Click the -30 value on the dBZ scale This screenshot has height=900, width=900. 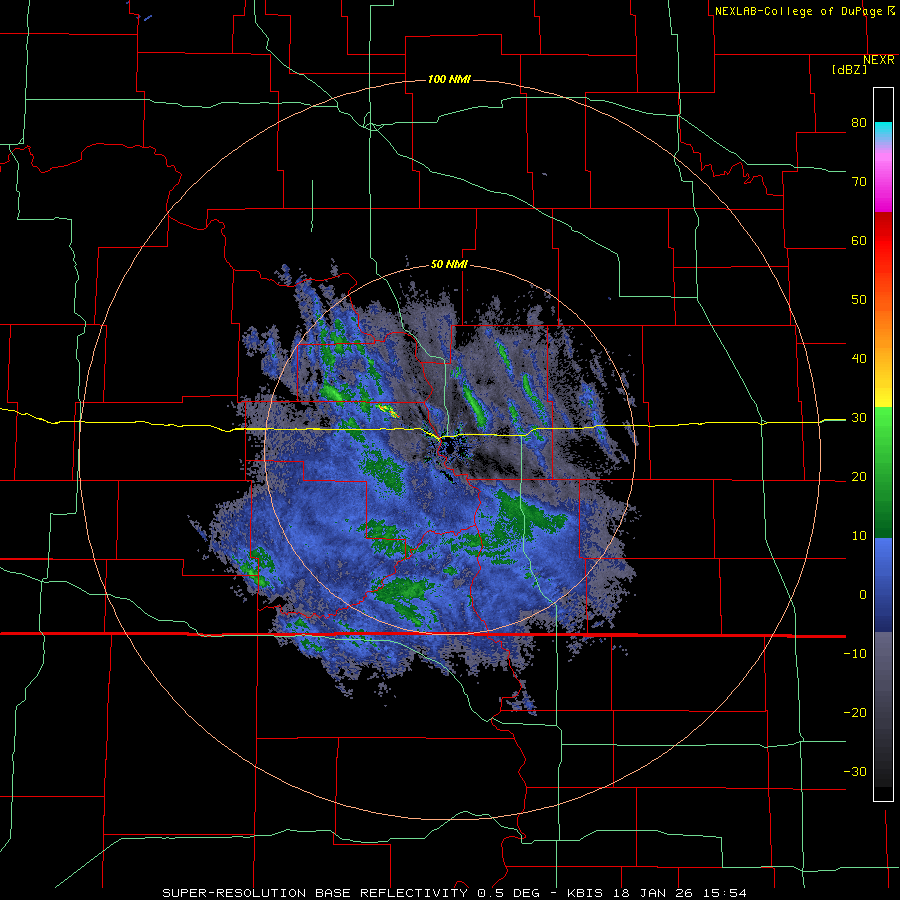855,771
